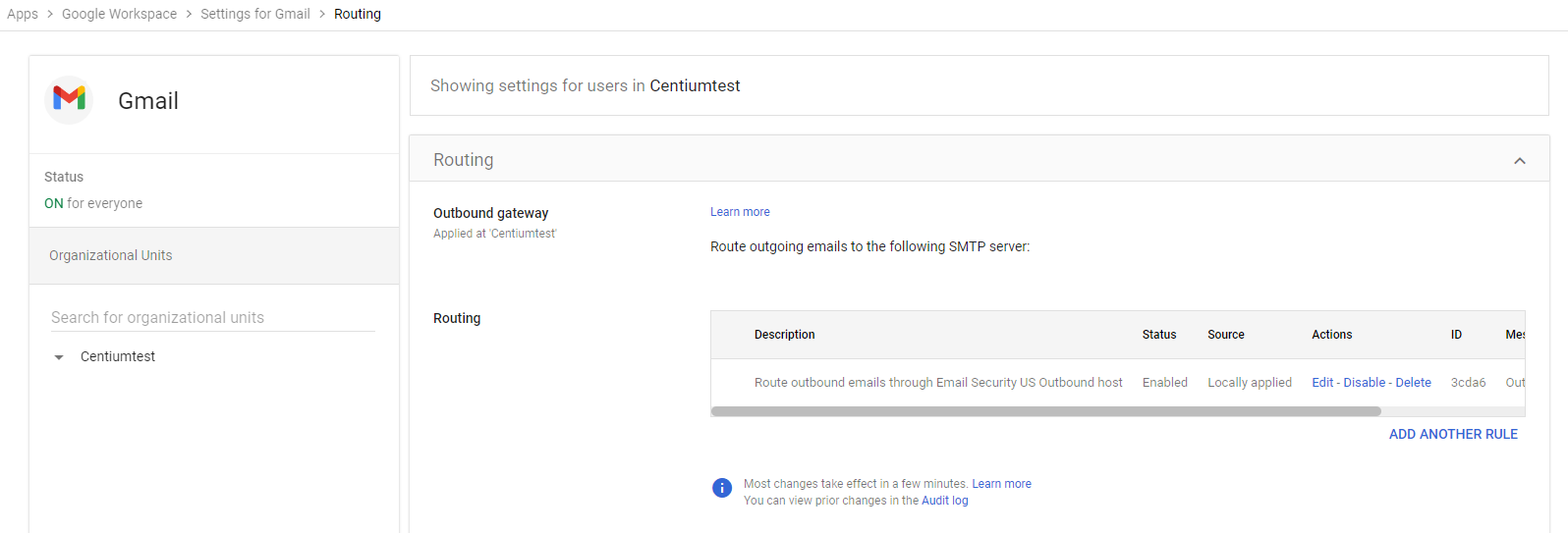
Task: Open Settings for Gmail breadcrumb
Action: 255,14
